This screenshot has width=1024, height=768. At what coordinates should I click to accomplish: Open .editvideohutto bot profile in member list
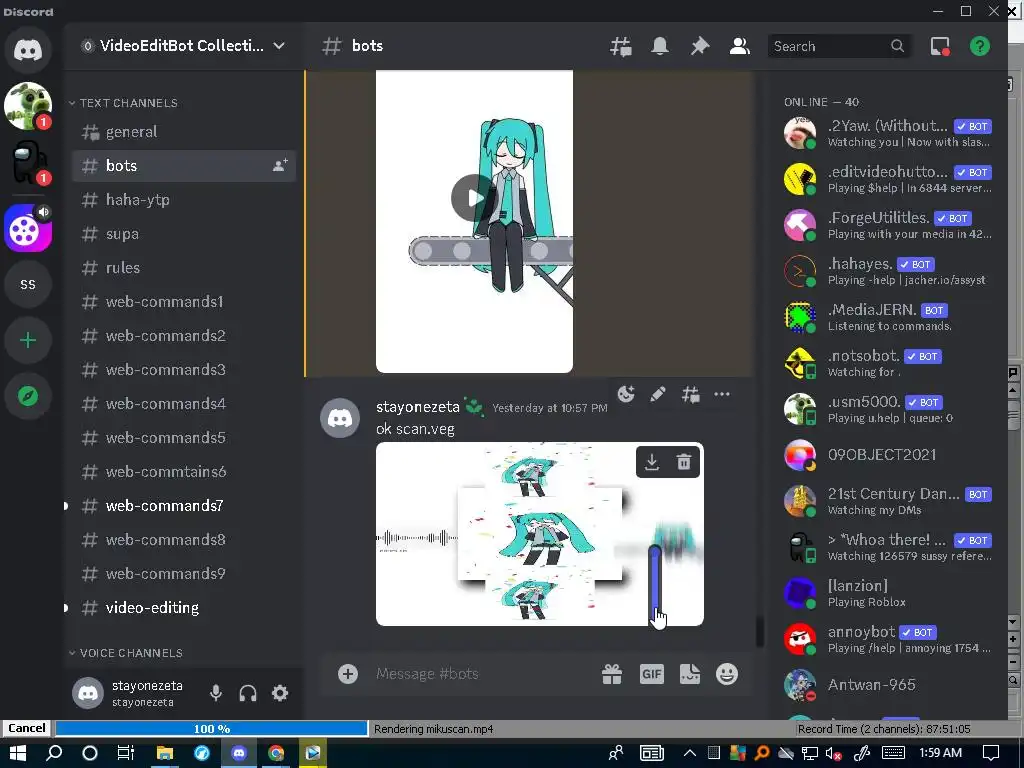pos(888,179)
